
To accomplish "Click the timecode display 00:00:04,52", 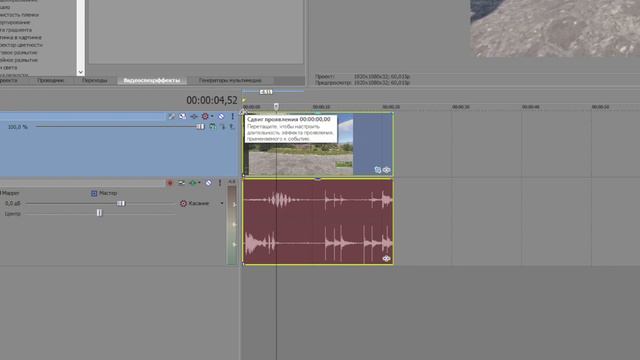I will pyautogui.click(x=212, y=100).
